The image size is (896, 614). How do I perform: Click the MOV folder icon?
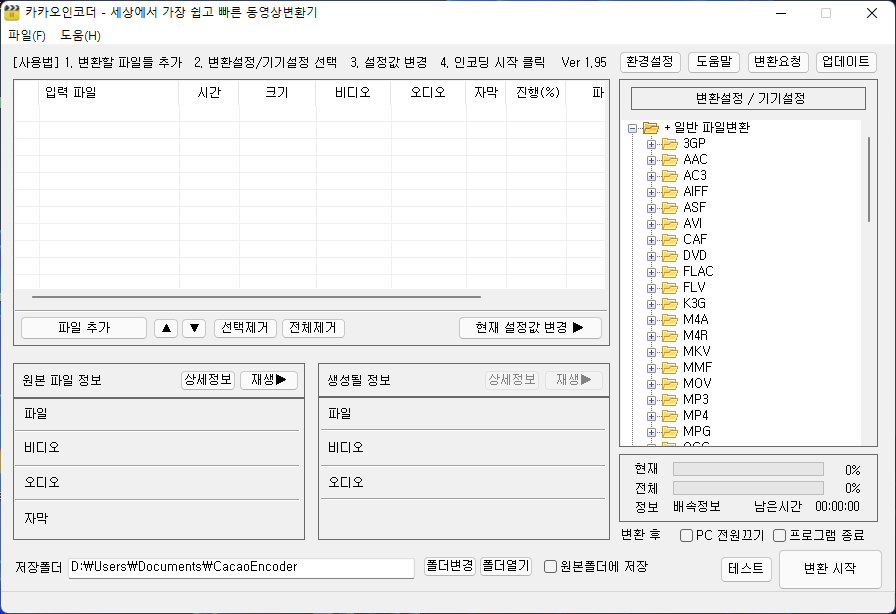pyautogui.click(x=670, y=384)
